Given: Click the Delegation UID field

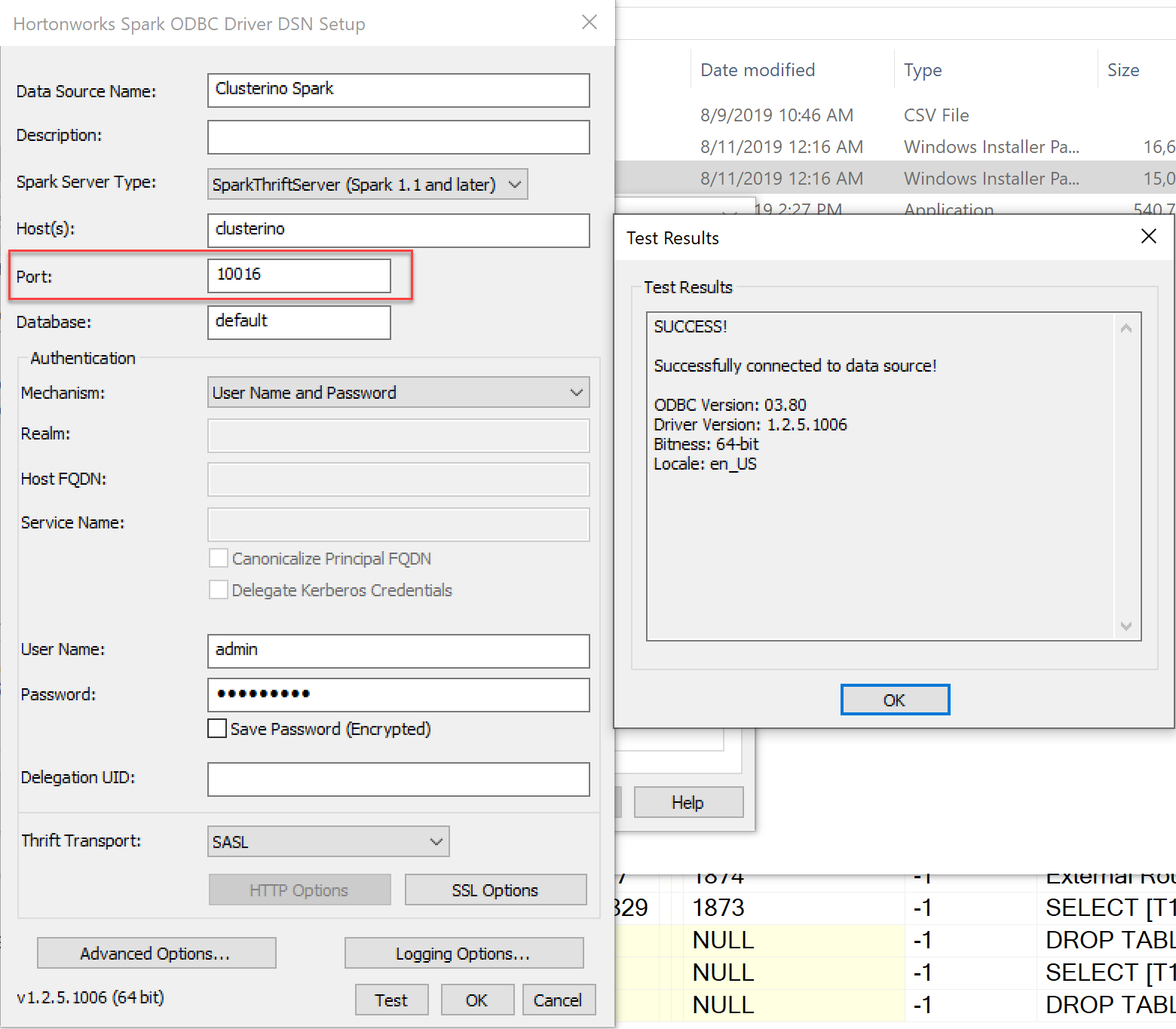Looking at the screenshot, I should (x=398, y=779).
